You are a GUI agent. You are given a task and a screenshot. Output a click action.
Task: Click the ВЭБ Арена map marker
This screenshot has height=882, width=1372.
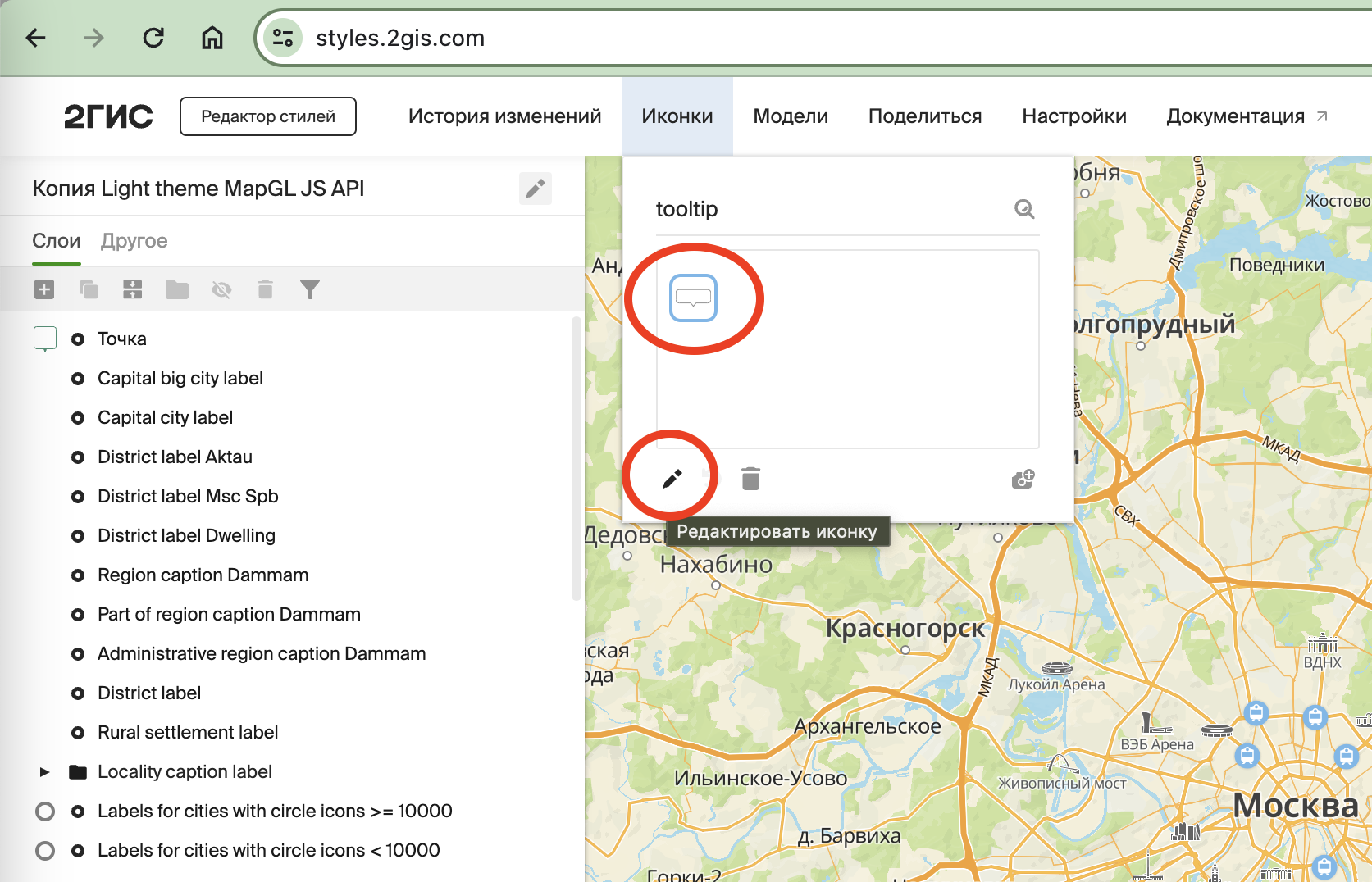click(1155, 723)
